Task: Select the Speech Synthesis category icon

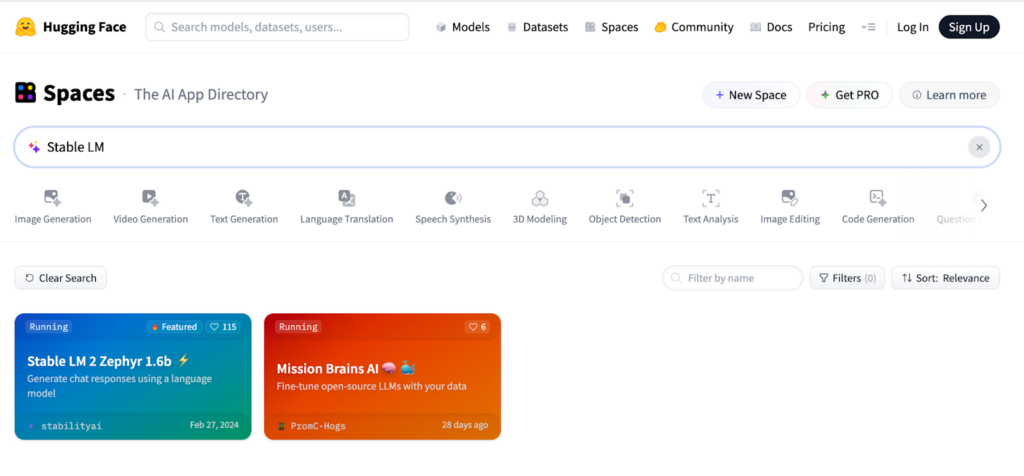Action: 453,198
